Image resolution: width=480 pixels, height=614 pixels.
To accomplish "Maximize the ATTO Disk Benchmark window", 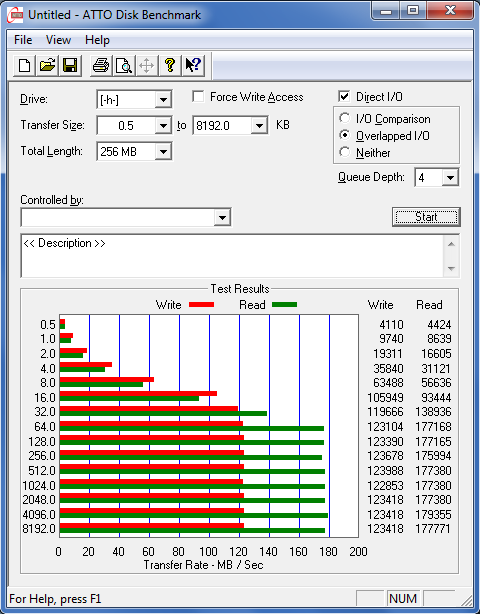I will 413,11.
